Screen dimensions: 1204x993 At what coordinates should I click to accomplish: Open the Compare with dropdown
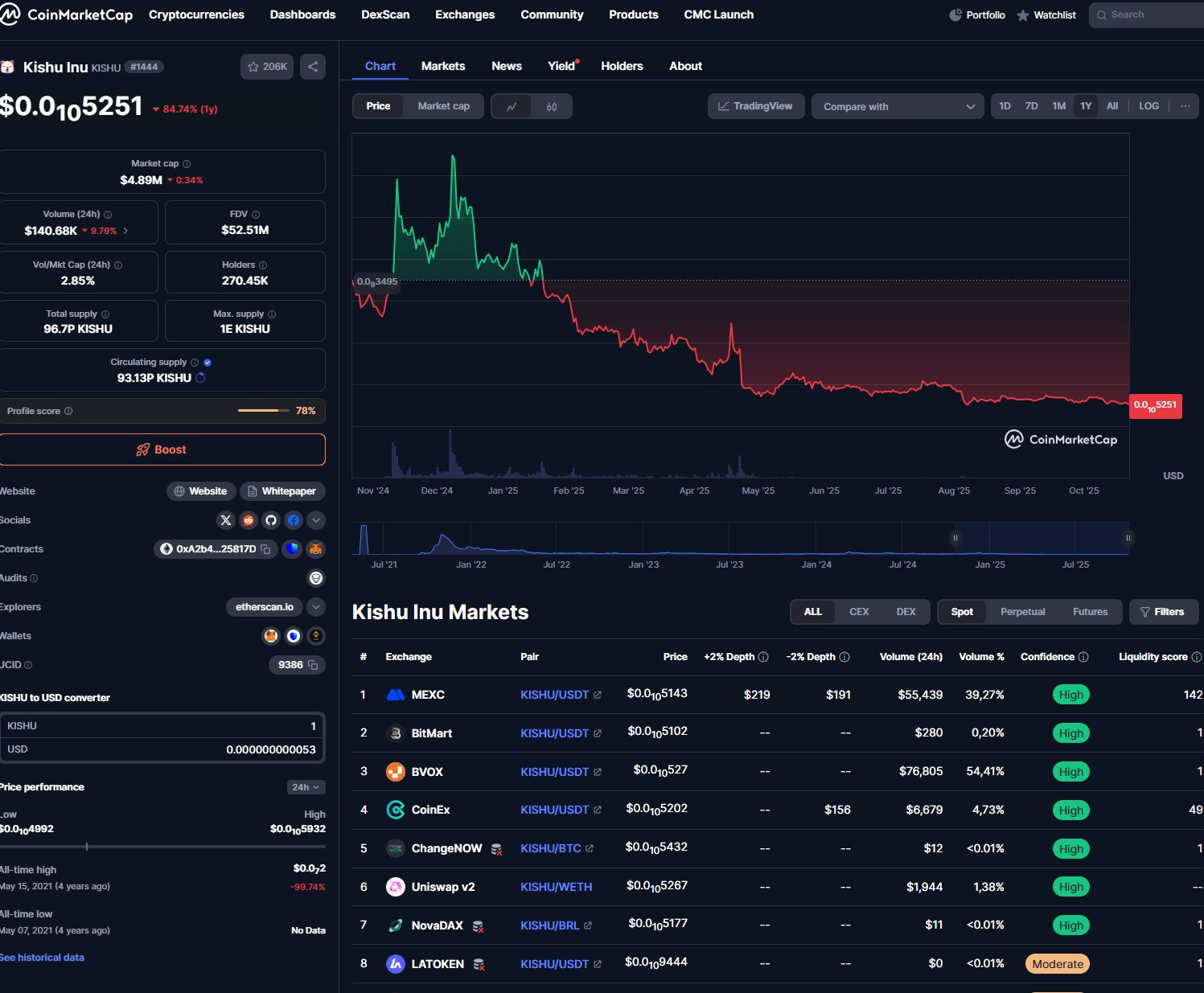point(898,106)
